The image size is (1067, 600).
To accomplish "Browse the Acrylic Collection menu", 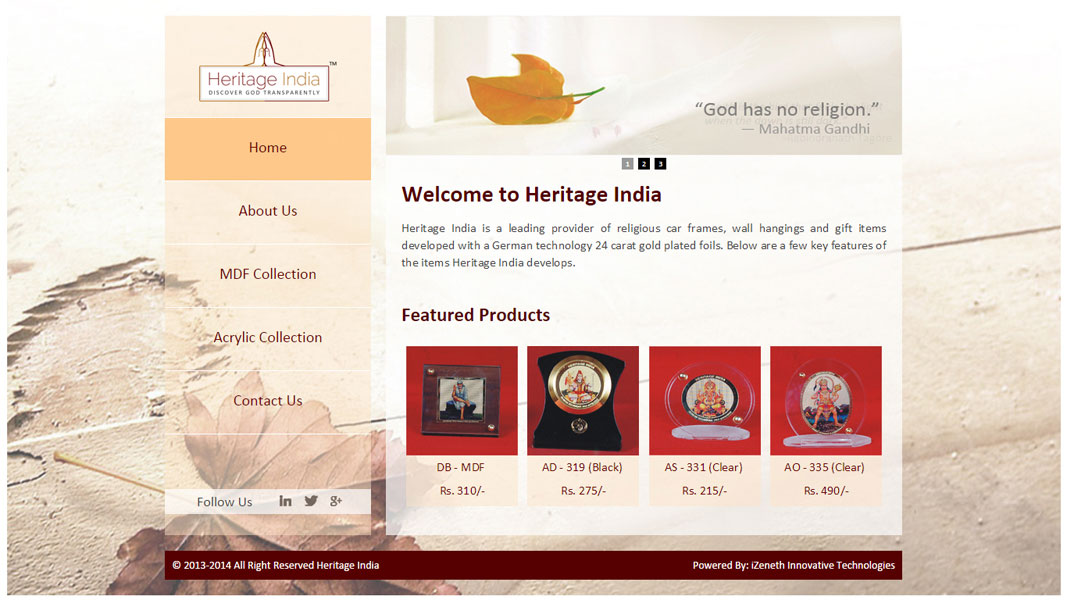I will 267,338.
